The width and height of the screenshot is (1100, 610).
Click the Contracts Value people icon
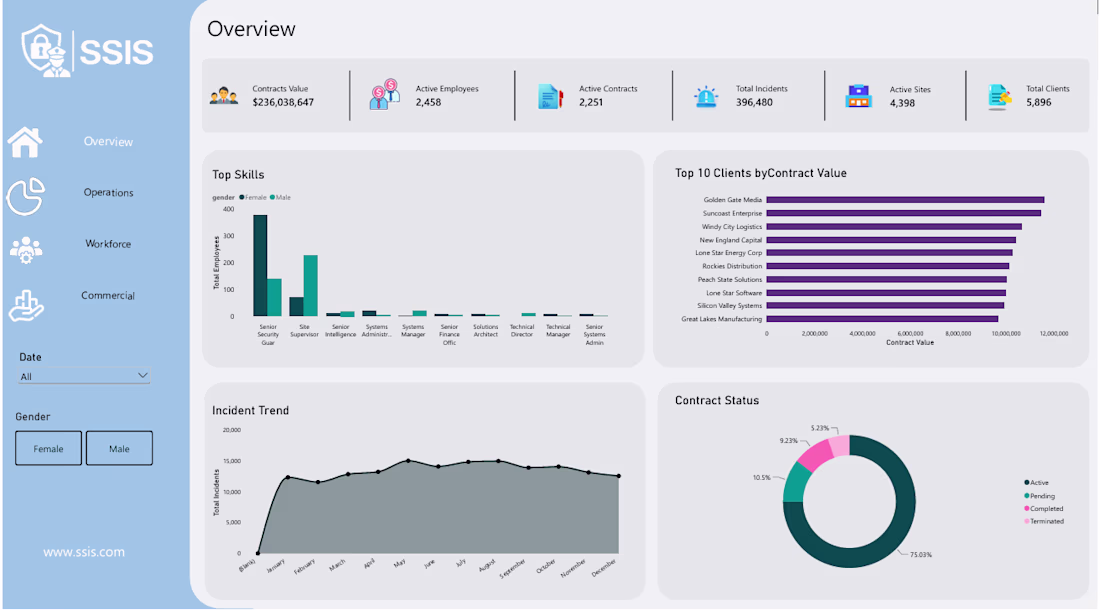224,96
